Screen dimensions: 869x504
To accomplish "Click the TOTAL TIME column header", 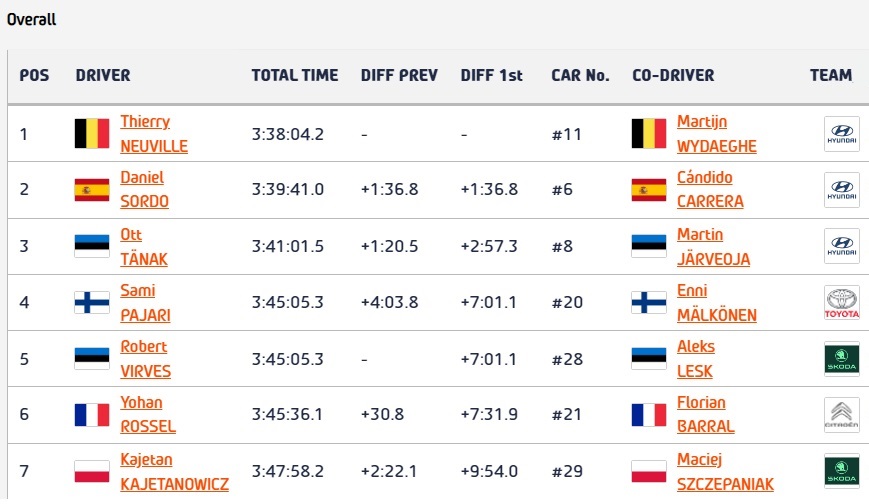I will [x=295, y=75].
